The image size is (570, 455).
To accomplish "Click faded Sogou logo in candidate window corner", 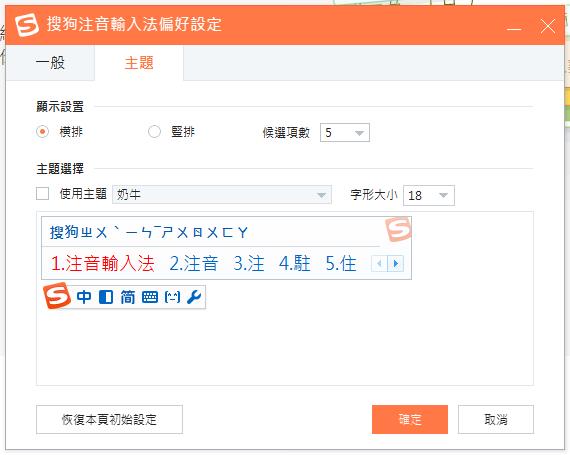I will (x=398, y=229).
